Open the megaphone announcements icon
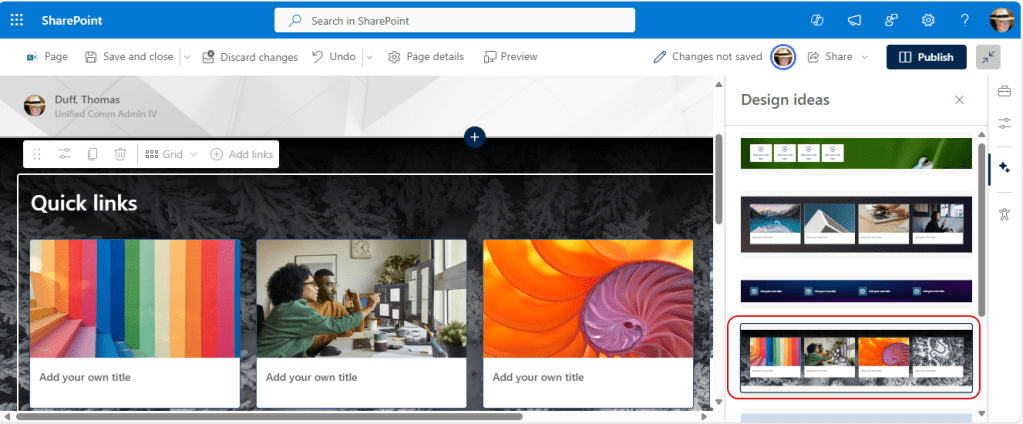Screen dimensions: 1023x424 [x=854, y=20]
